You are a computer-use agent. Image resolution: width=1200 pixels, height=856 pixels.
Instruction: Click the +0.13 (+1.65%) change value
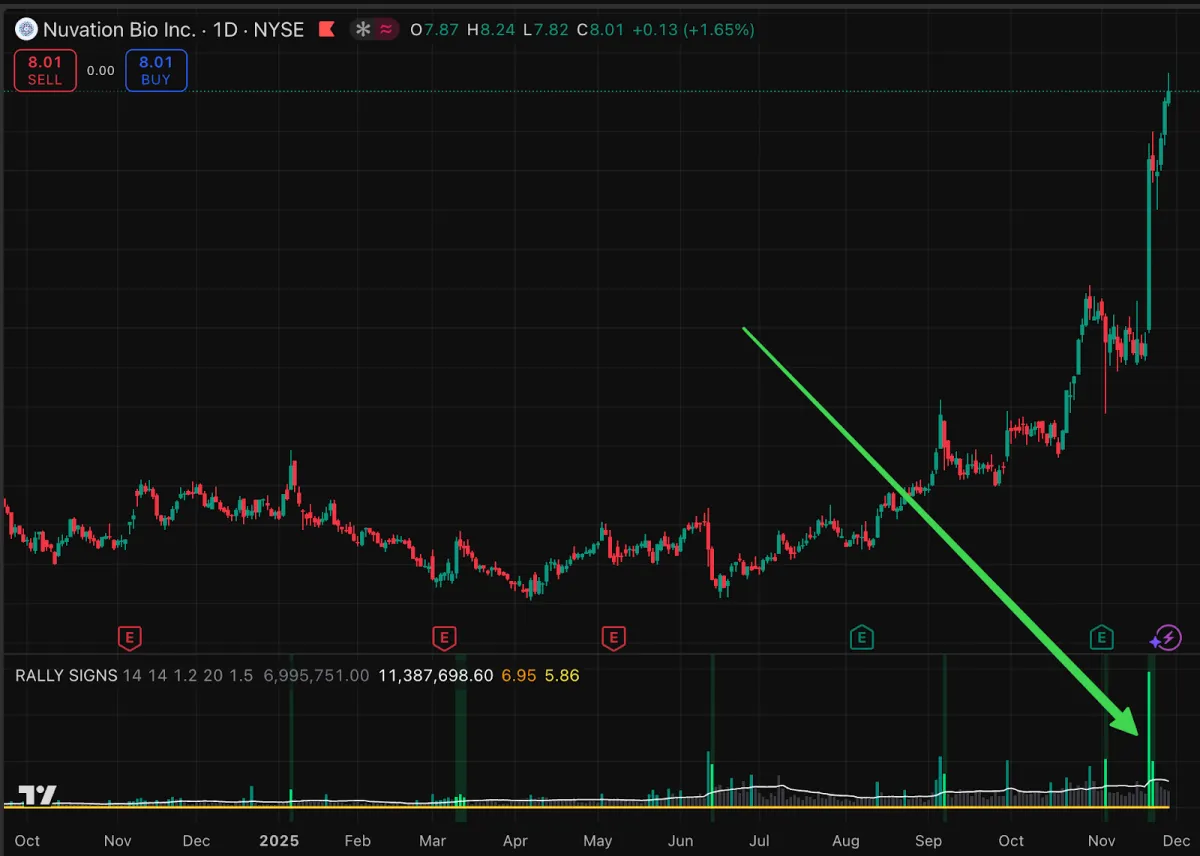click(693, 29)
